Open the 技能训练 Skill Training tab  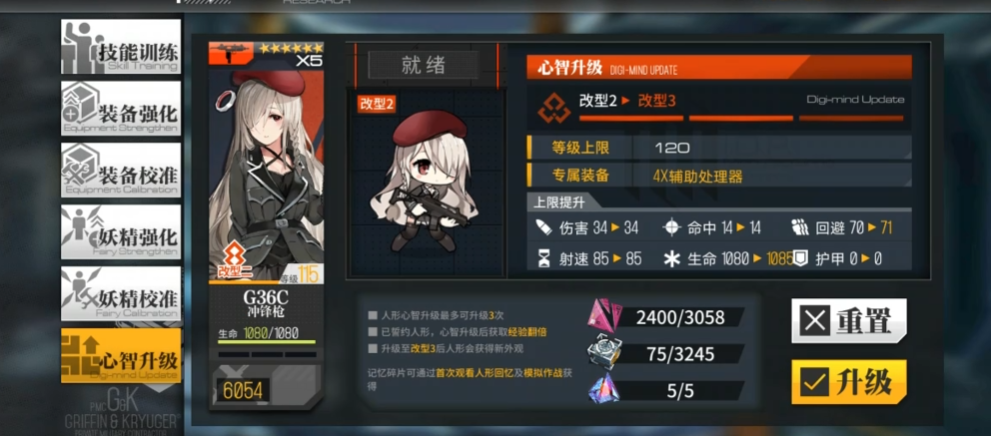(121, 47)
